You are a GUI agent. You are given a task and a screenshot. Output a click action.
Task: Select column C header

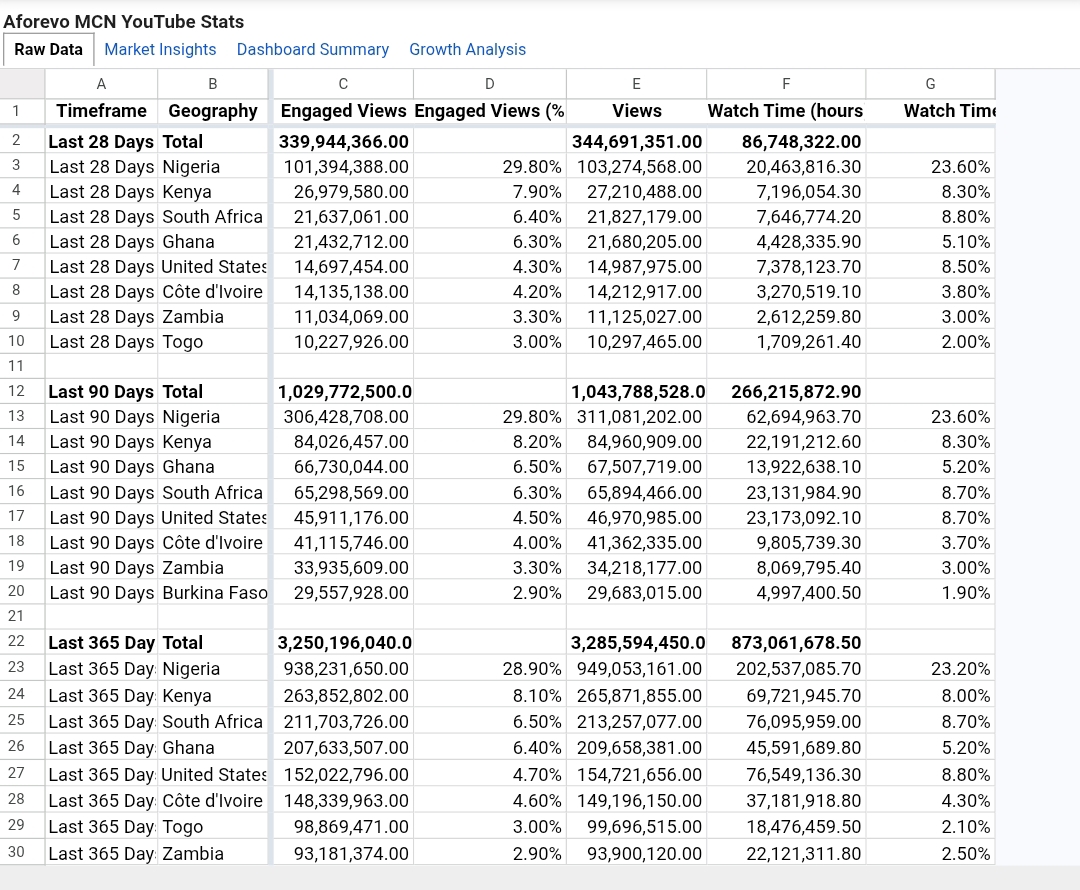pyautogui.click(x=343, y=84)
